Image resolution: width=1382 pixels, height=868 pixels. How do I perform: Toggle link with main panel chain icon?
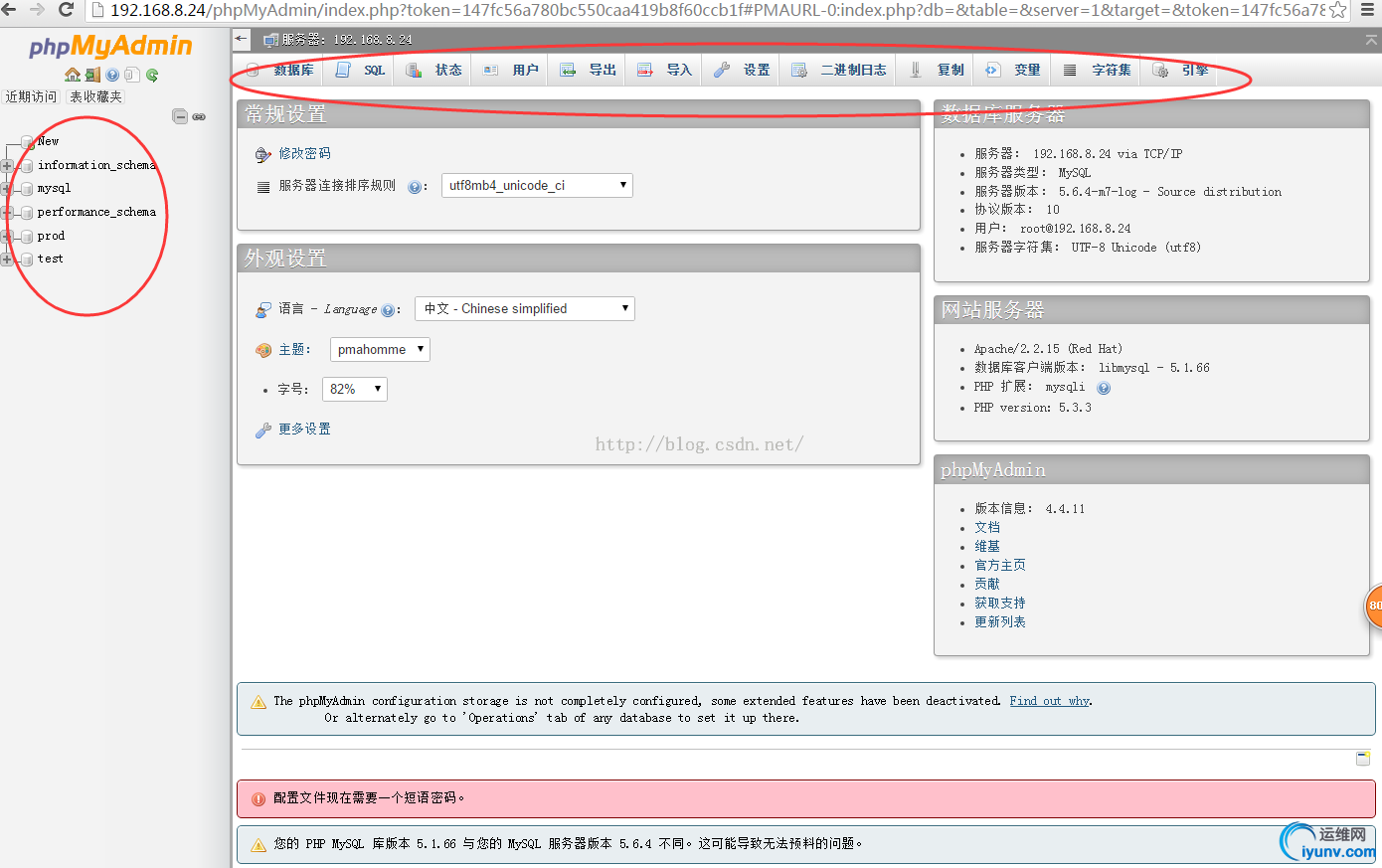(x=199, y=116)
